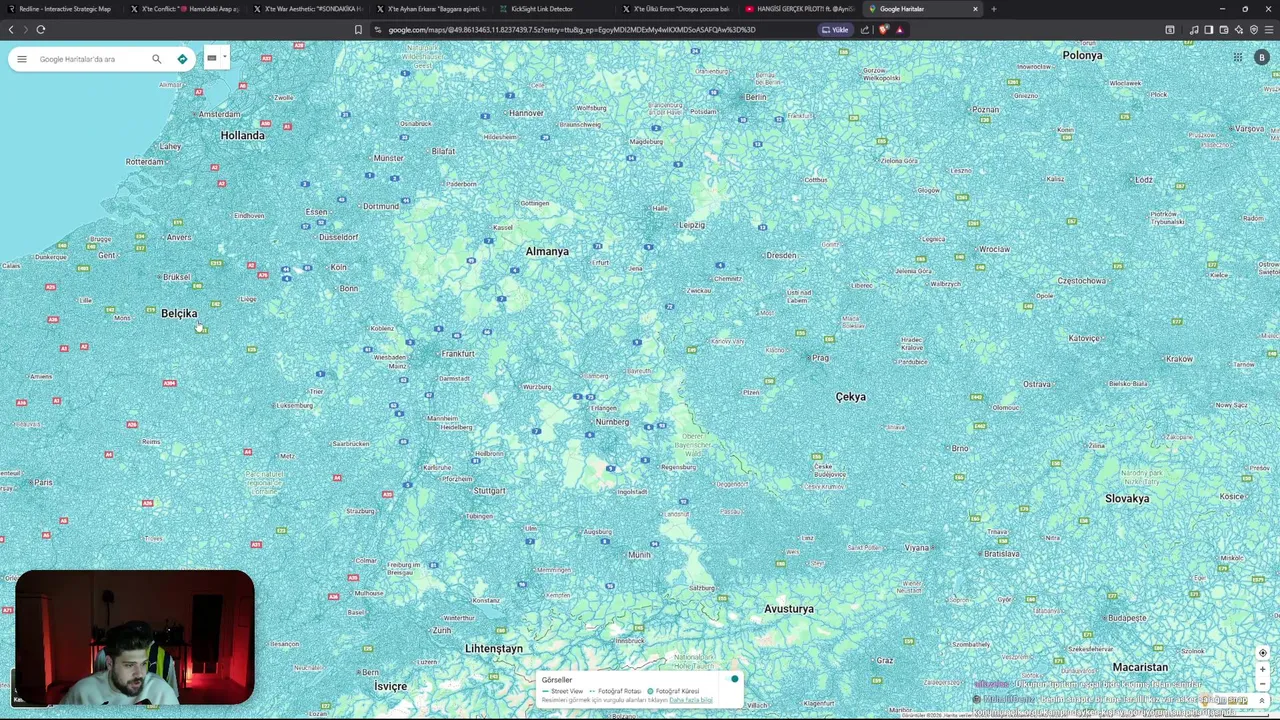
Task: Click the webcam overlay thumbnail
Action: point(135,637)
